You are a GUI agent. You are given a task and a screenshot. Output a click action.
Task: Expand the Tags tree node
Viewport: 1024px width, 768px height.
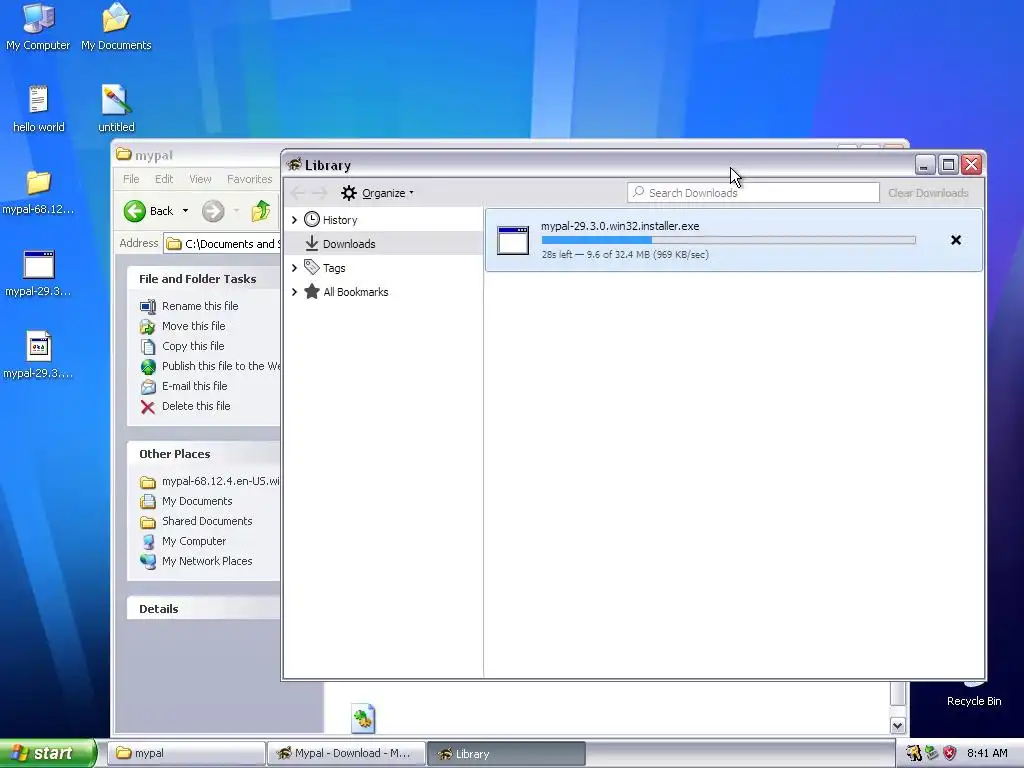(295, 268)
